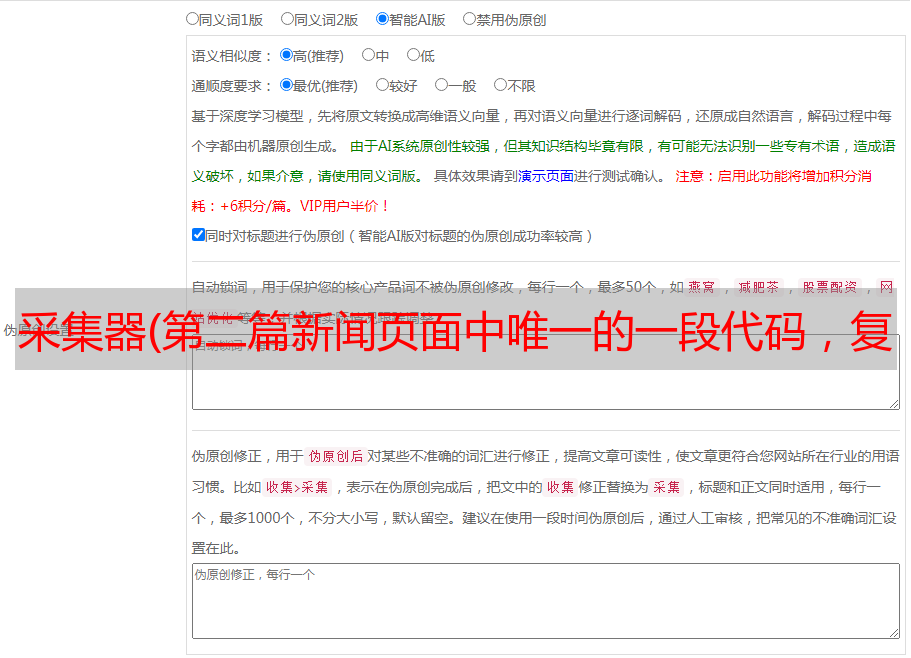Set 语义相似度 to 低

tap(413, 55)
